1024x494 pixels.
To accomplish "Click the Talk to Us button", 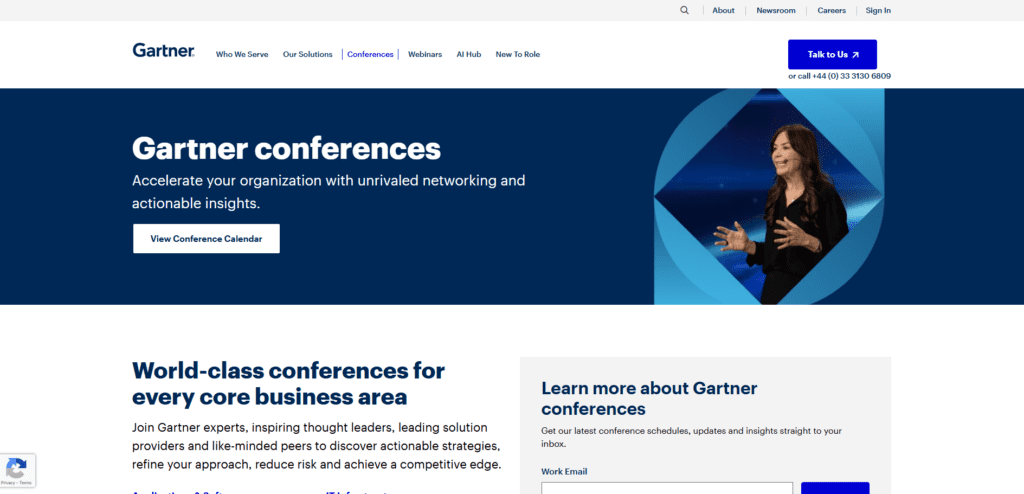I will click(x=832, y=54).
